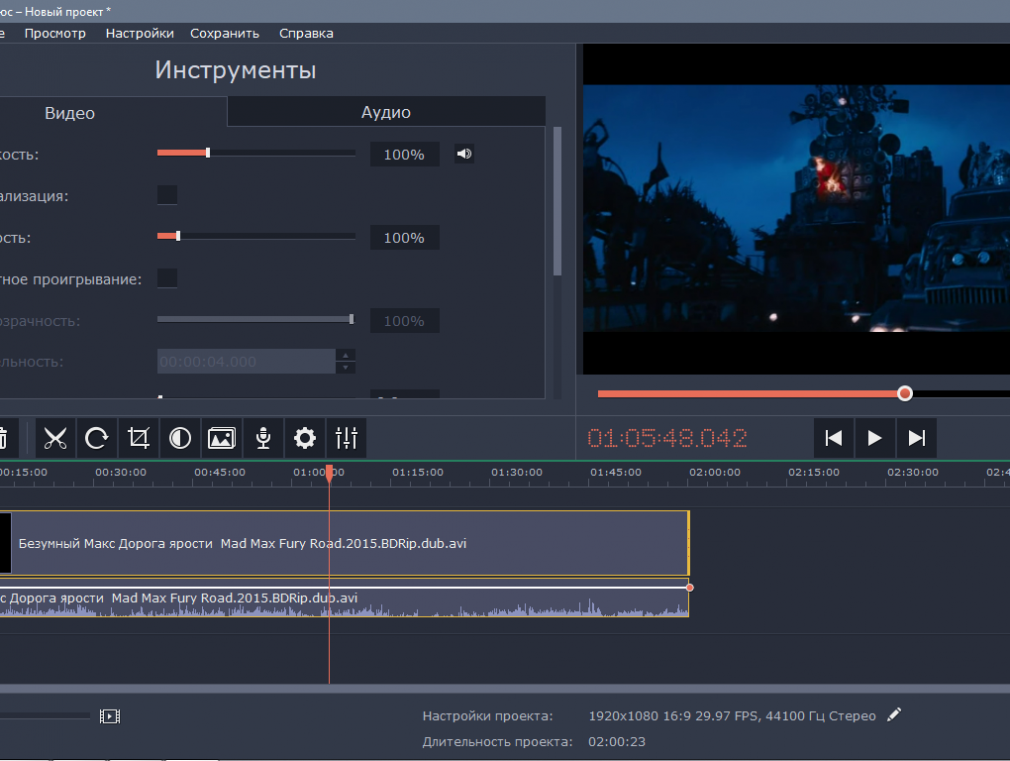Screen dimensions: 1010x761
Task: Open clip properties gear icon
Action: pyautogui.click(x=305, y=438)
